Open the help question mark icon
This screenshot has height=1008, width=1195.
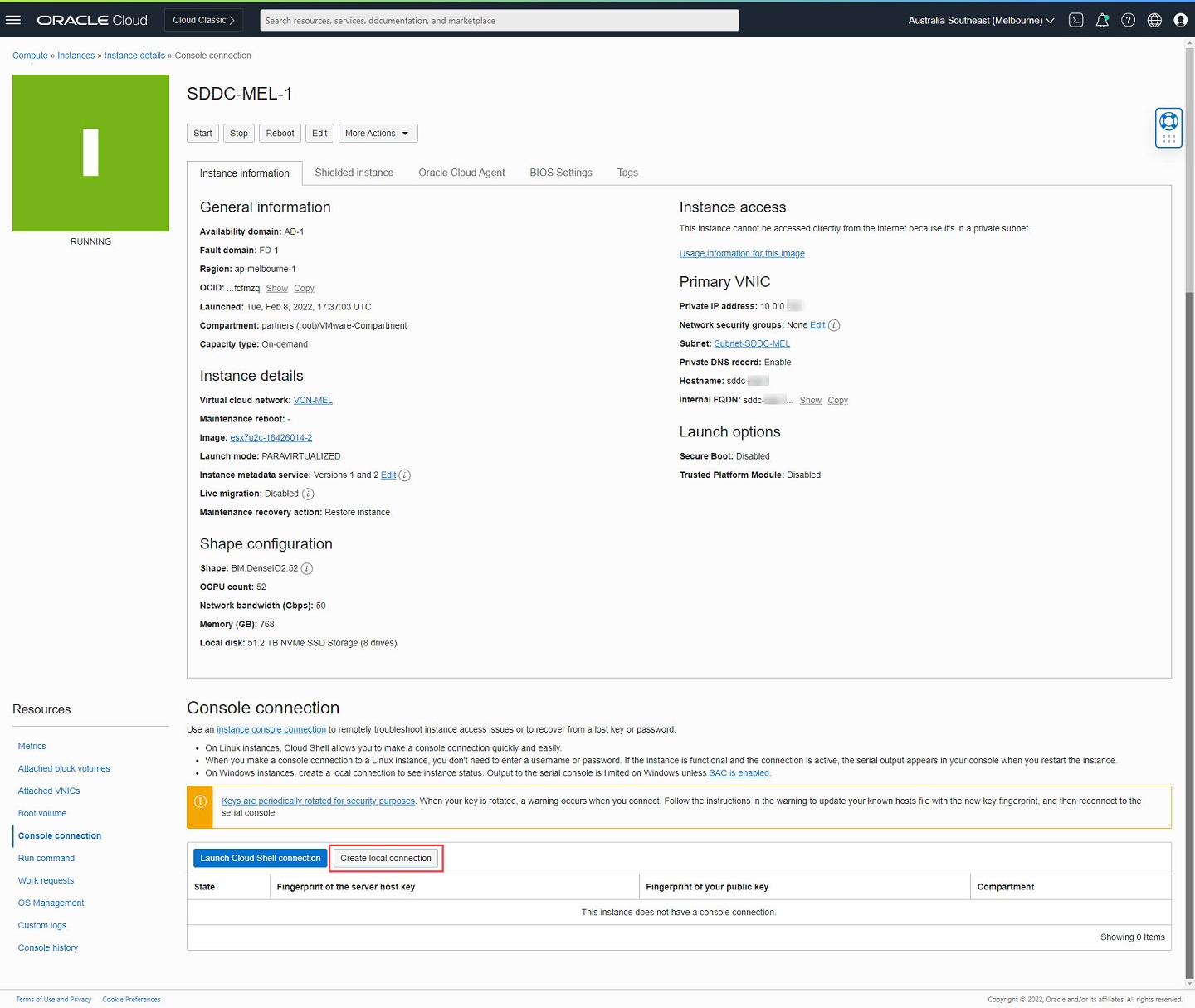(x=1128, y=20)
